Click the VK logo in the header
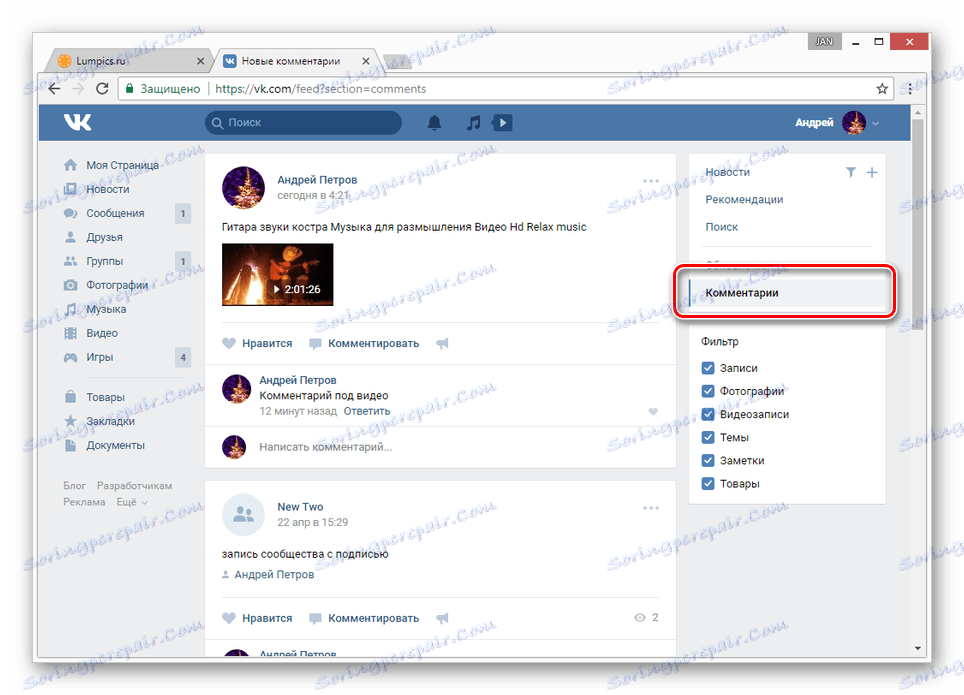 point(77,122)
